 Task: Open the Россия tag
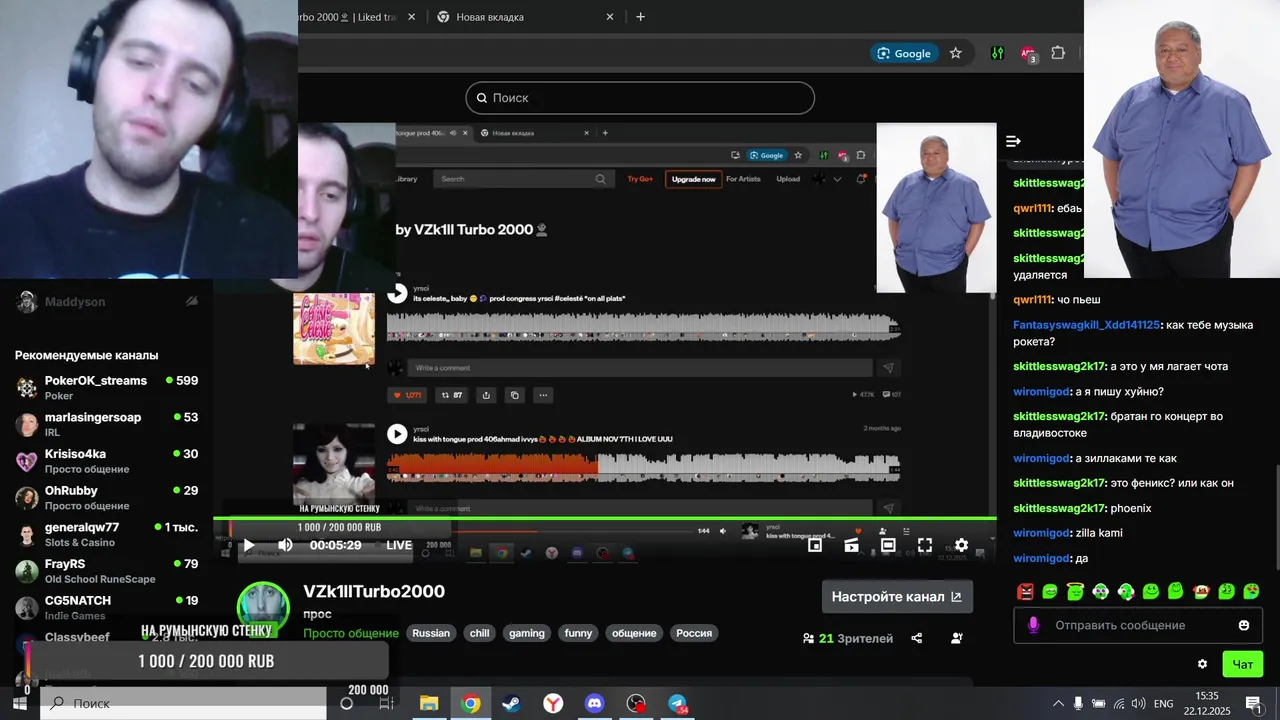pos(694,633)
